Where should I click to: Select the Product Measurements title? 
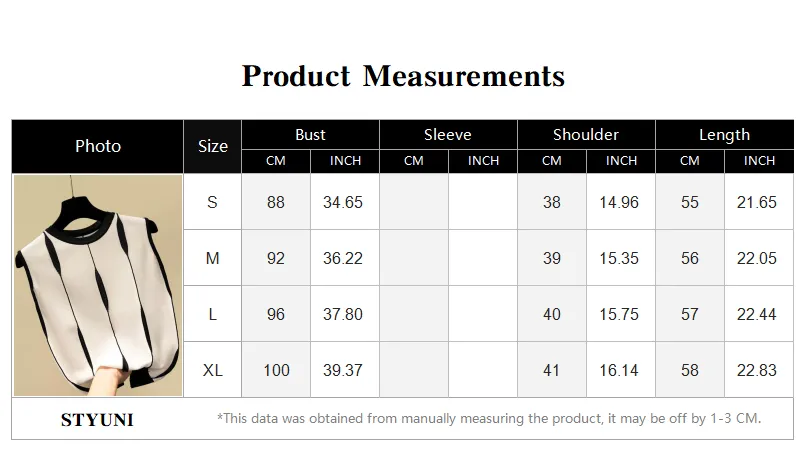coord(404,76)
